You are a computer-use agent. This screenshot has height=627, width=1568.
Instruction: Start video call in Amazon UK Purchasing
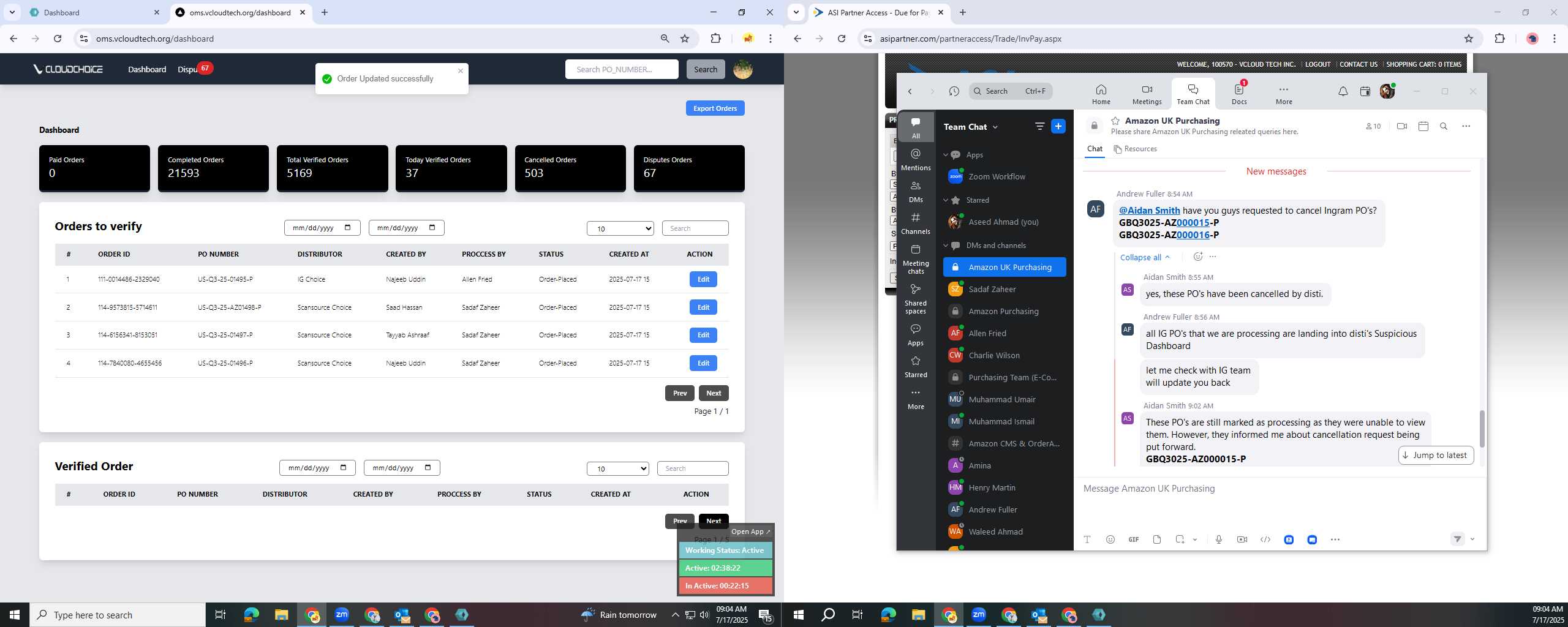coord(1401,126)
